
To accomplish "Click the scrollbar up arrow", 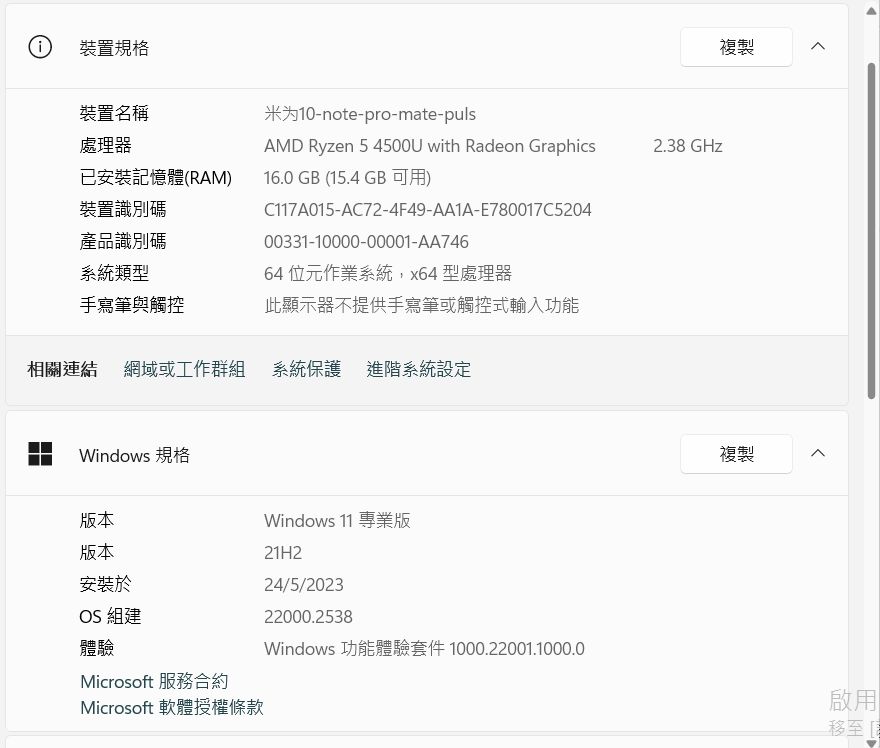I will 872,10.
